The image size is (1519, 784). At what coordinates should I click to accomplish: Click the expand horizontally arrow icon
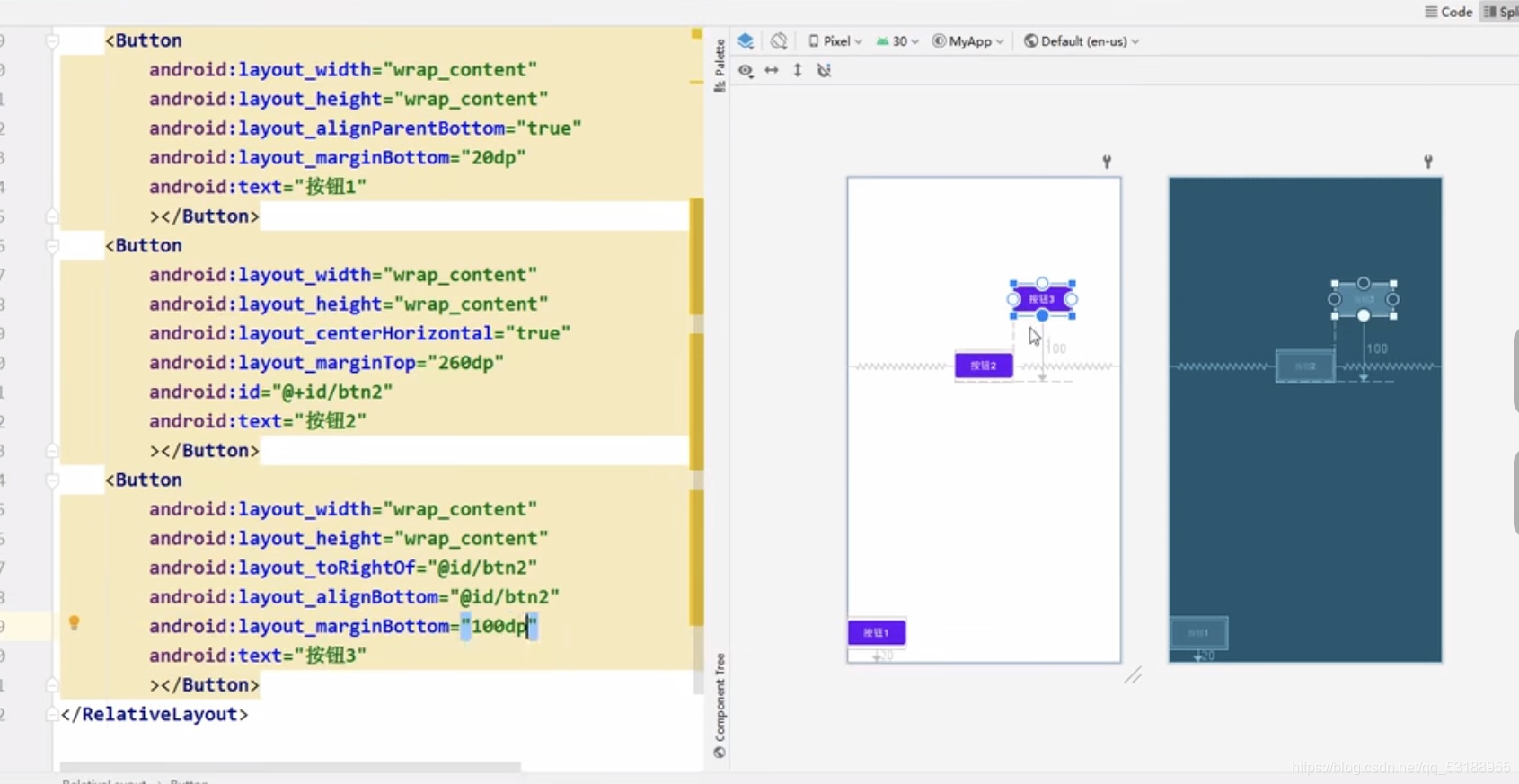[772, 70]
